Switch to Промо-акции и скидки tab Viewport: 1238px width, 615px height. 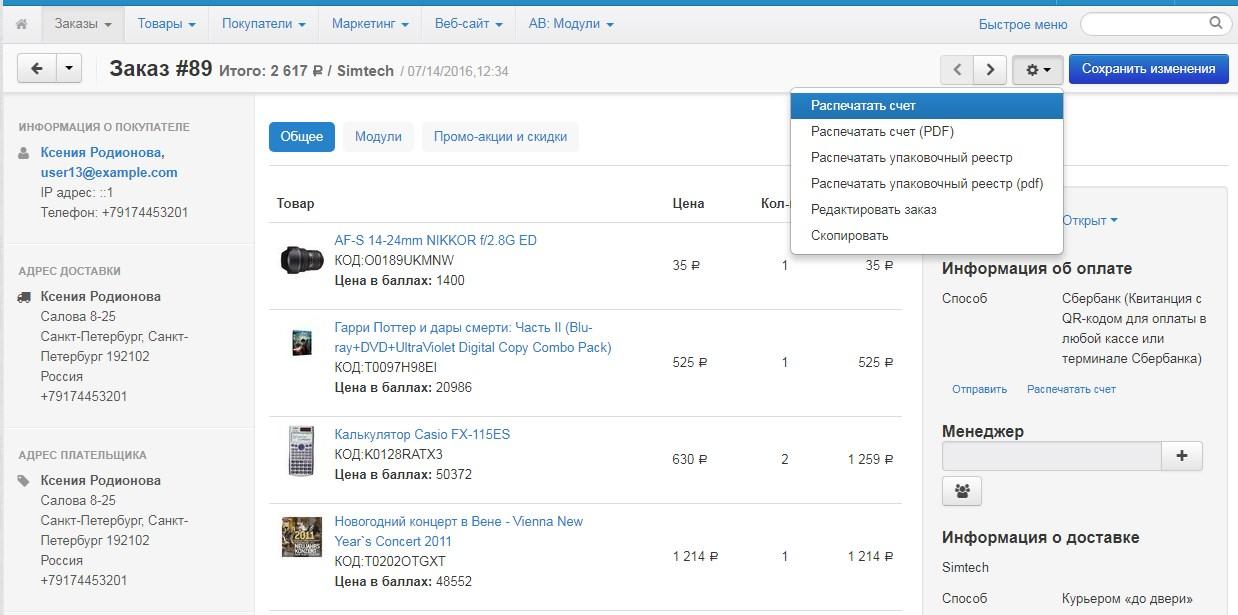pyautogui.click(x=500, y=137)
